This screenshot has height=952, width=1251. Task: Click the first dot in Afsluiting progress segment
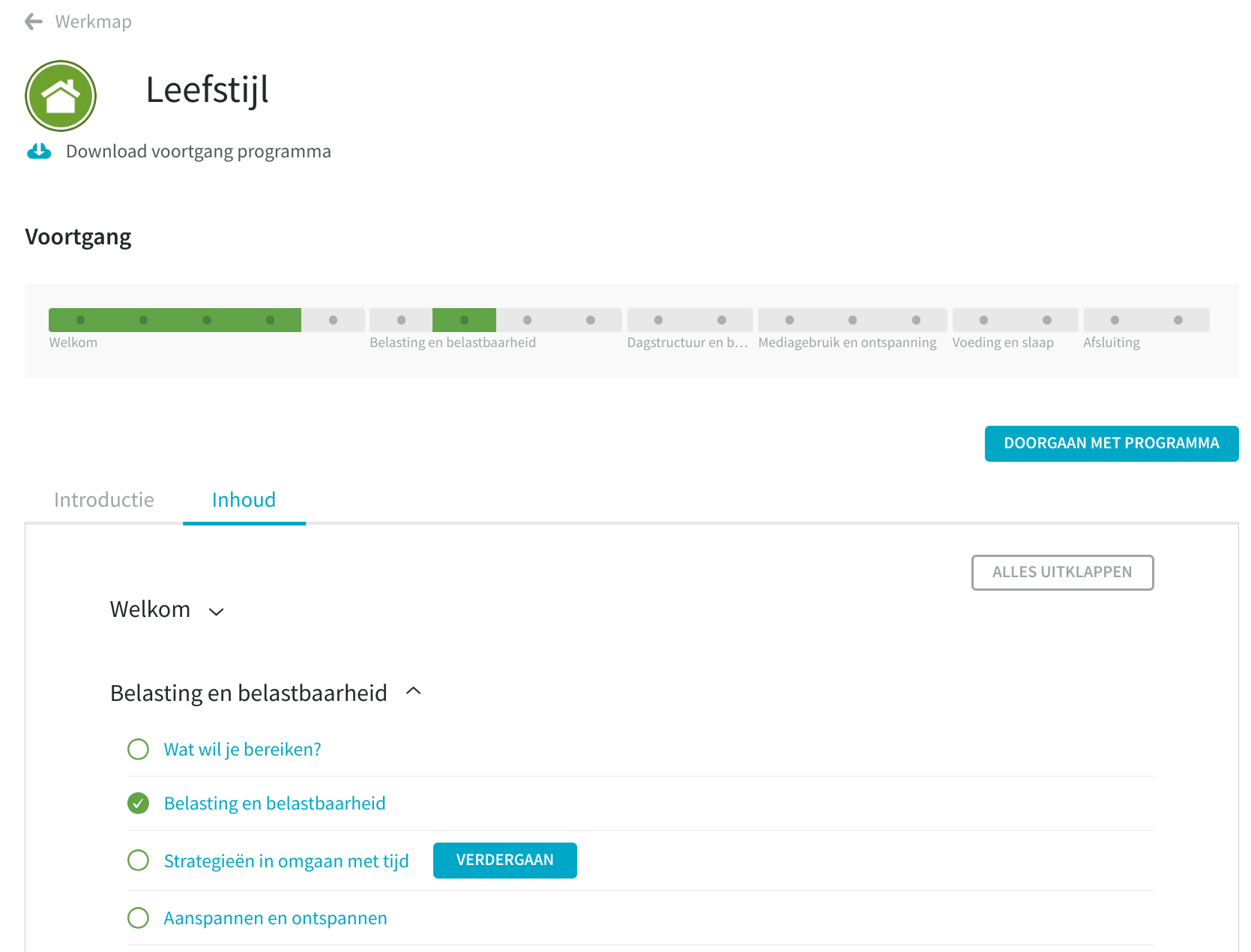[1115, 320]
